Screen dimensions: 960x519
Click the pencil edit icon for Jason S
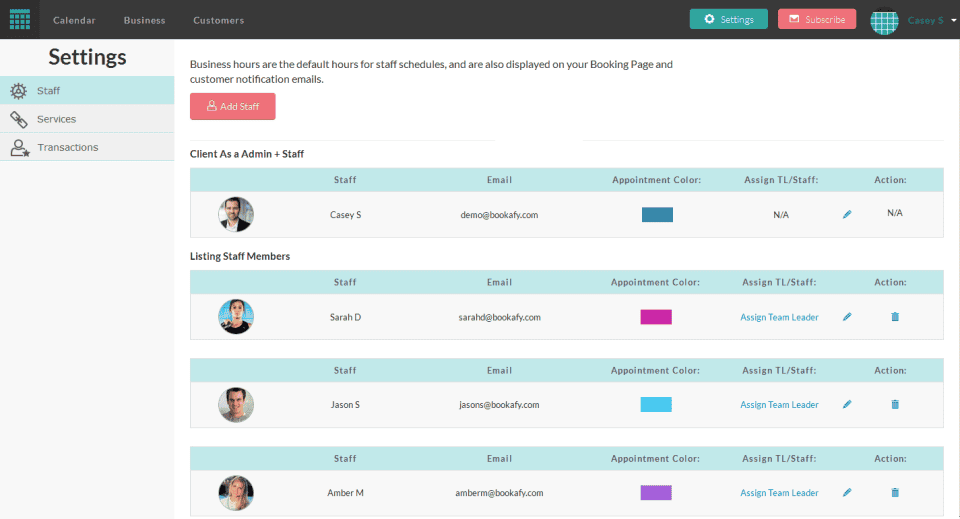(x=847, y=405)
